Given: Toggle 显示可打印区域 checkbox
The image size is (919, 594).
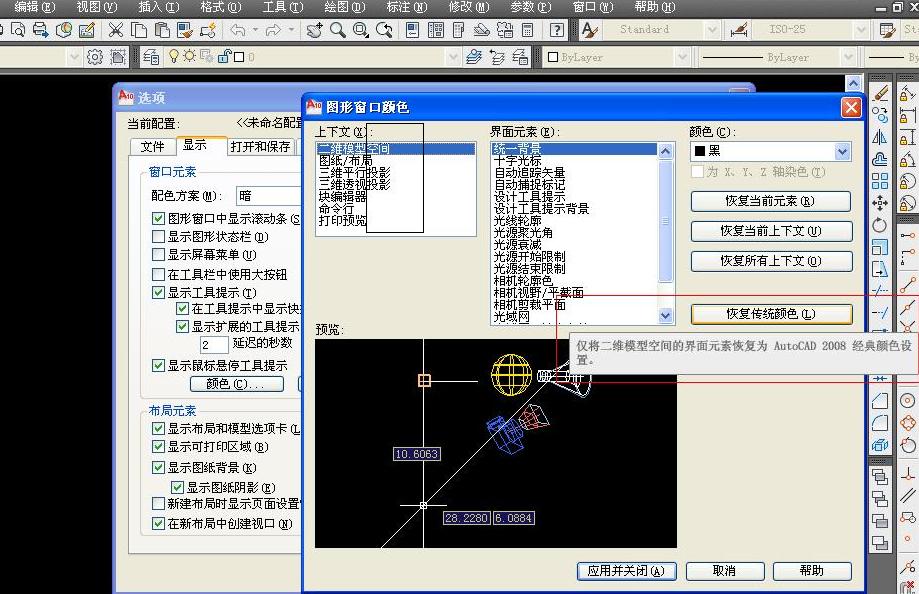Looking at the screenshot, I should (x=158, y=447).
